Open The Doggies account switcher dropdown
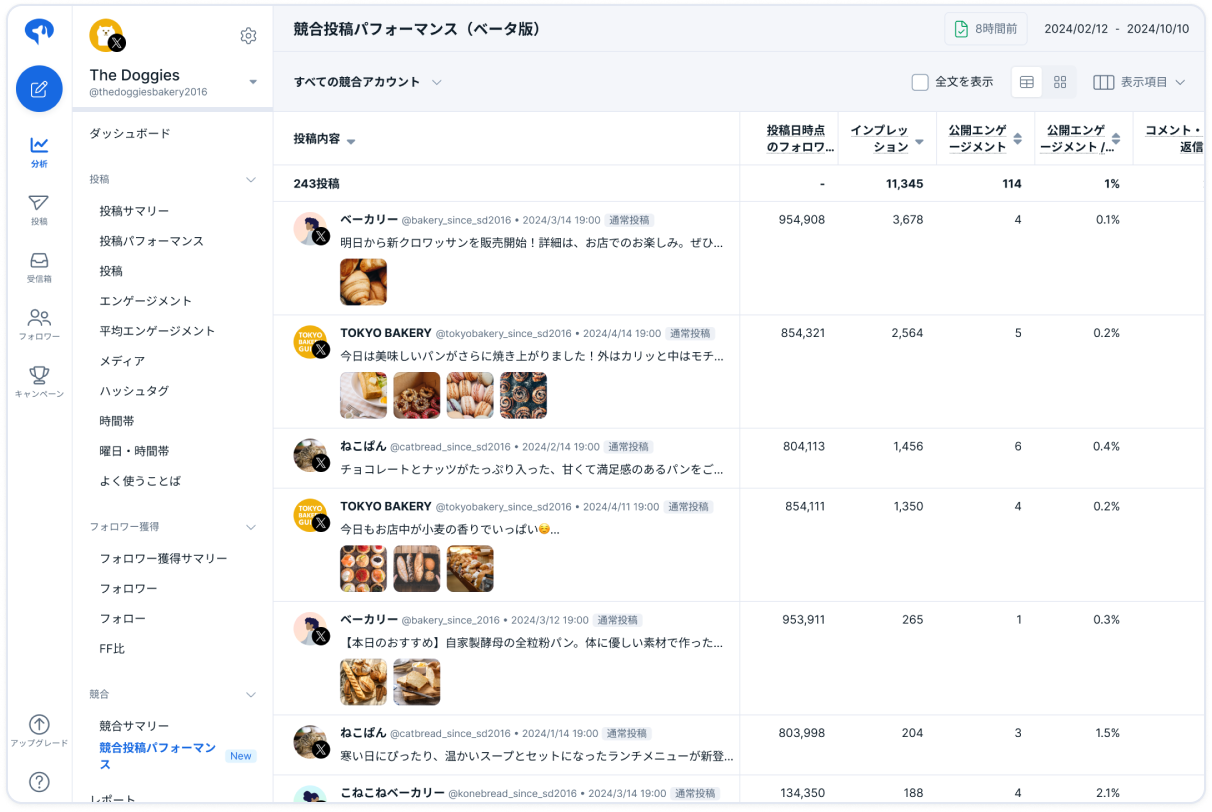Viewport: 1212px width, 812px height. coord(252,82)
